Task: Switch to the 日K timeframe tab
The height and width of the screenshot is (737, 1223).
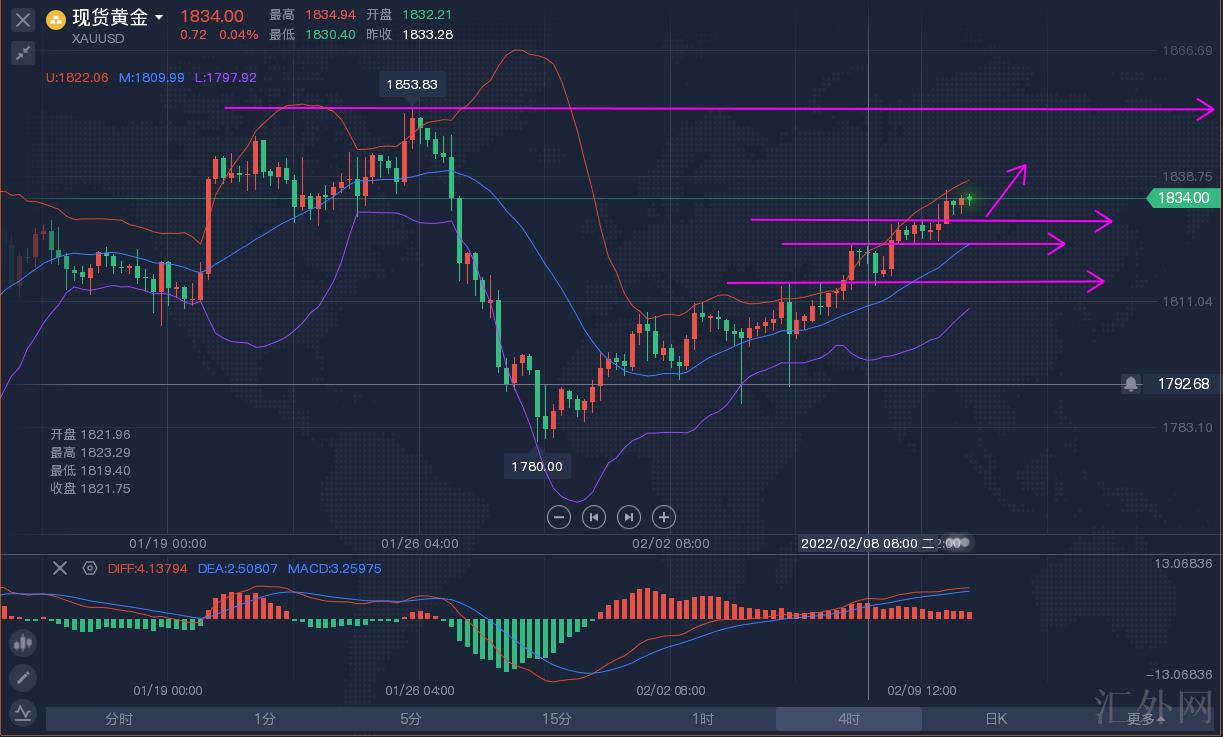Action: [x=995, y=719]
